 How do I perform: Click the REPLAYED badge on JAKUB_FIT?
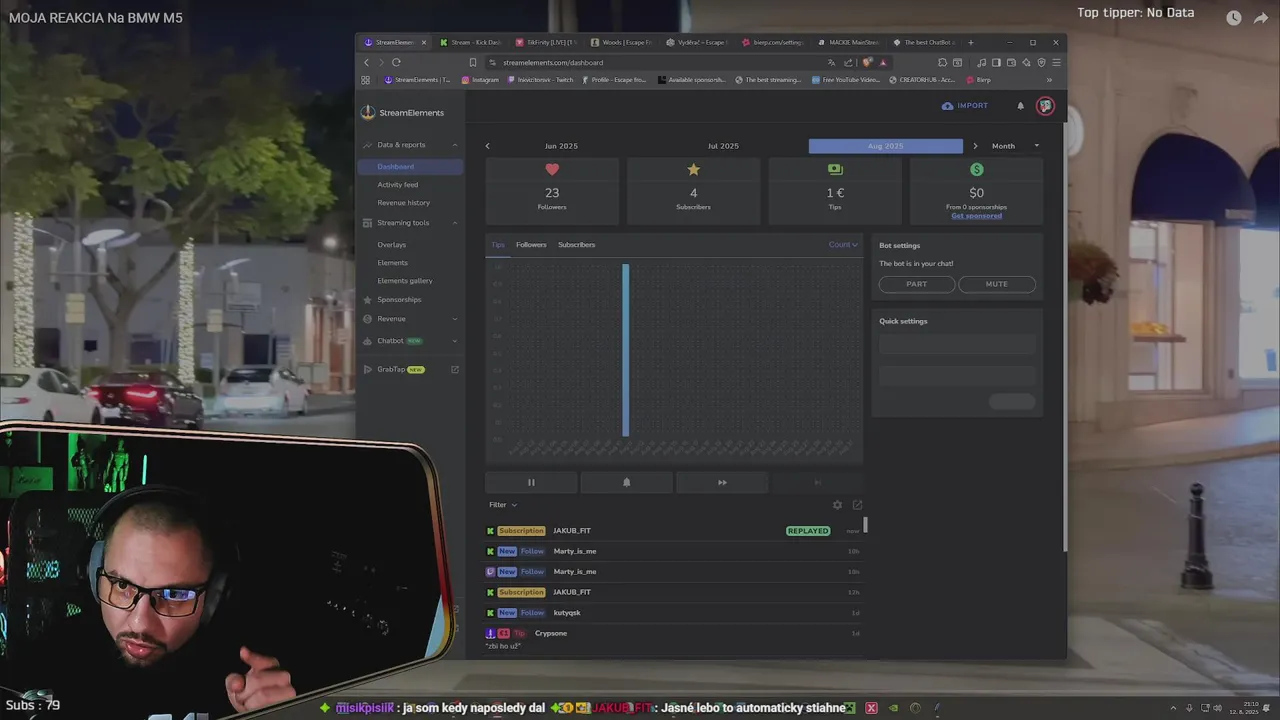click(x=808, y=531)
